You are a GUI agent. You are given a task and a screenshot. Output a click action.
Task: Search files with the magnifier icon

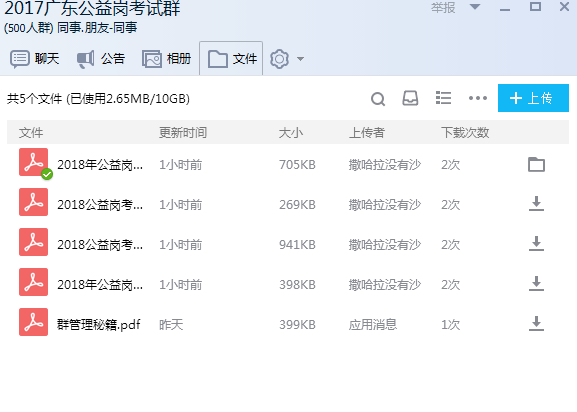click(x=378, y=99)
